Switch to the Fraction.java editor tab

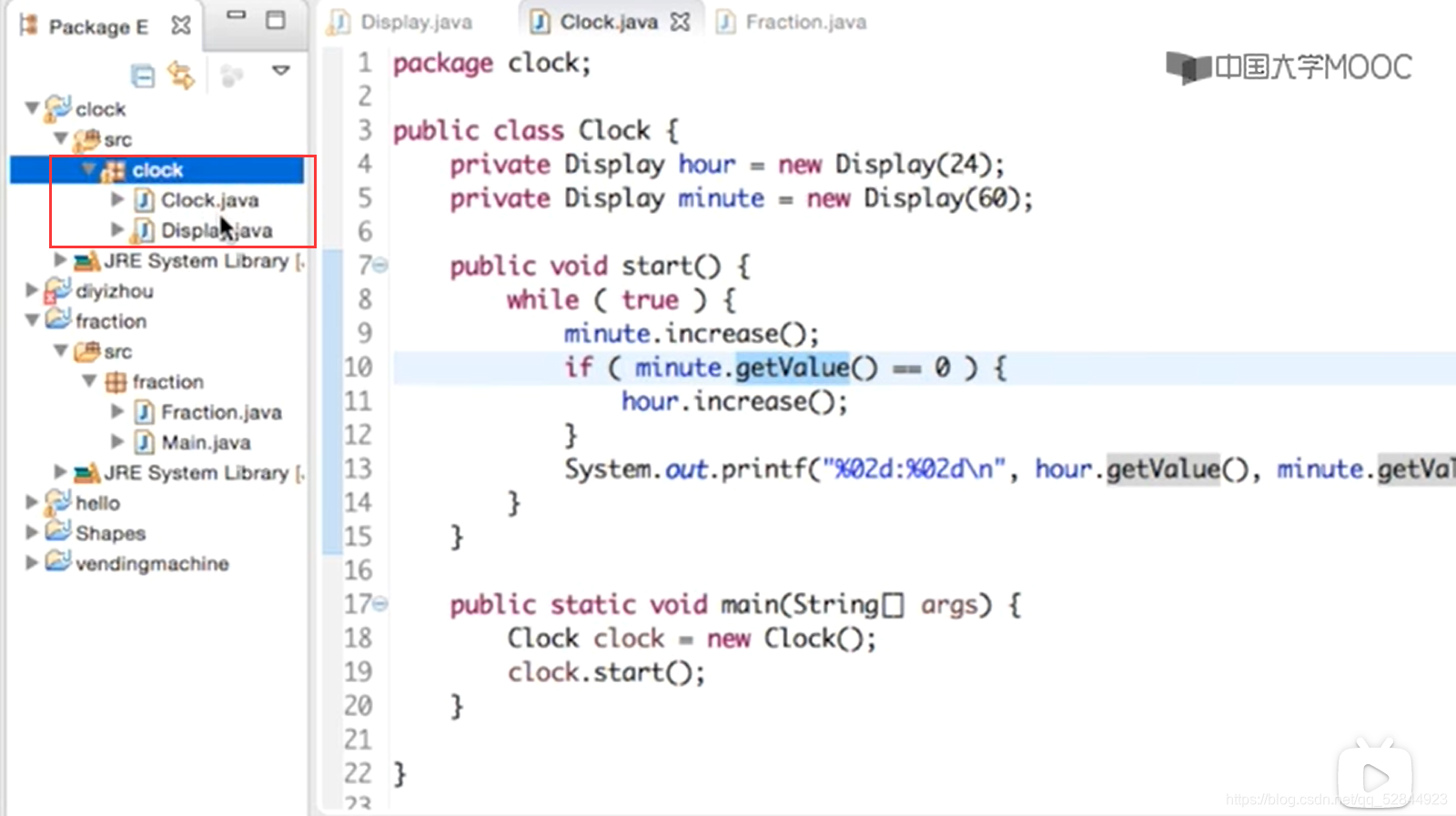coord(791,22)
